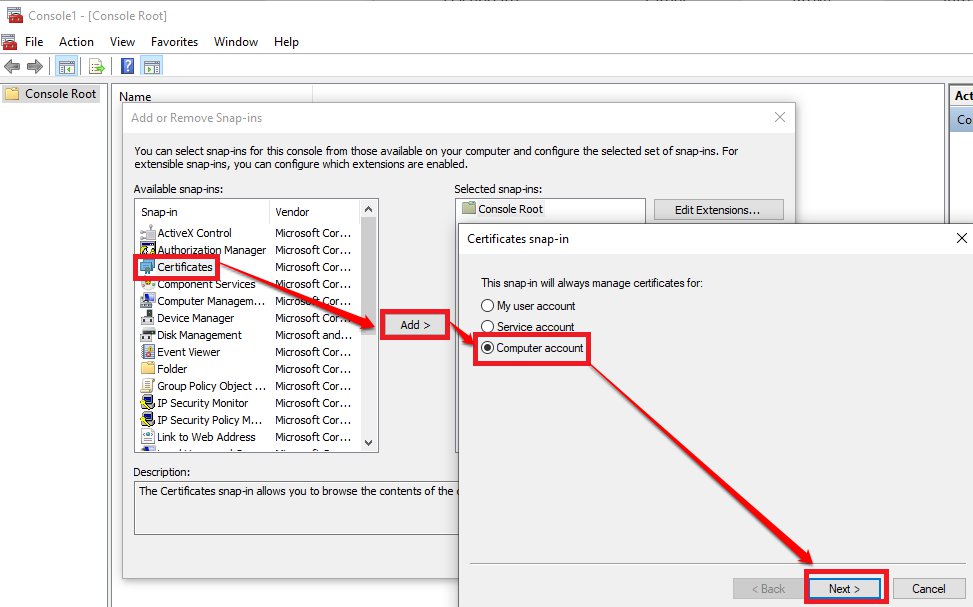This screenshot has width=973, height=607.
Task: Choose the Service account option
Action: [x=488, y=327]
